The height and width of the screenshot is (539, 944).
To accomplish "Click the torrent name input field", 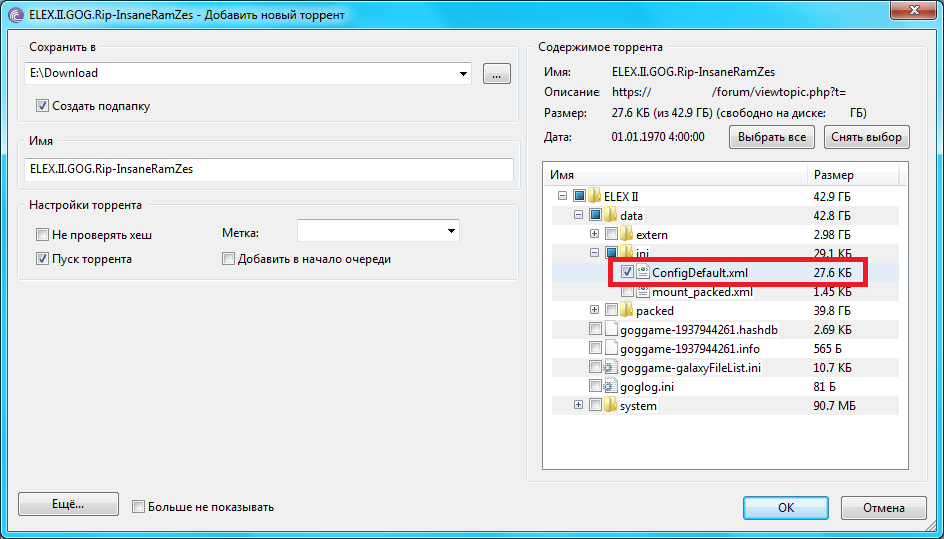I will (269, 170).
